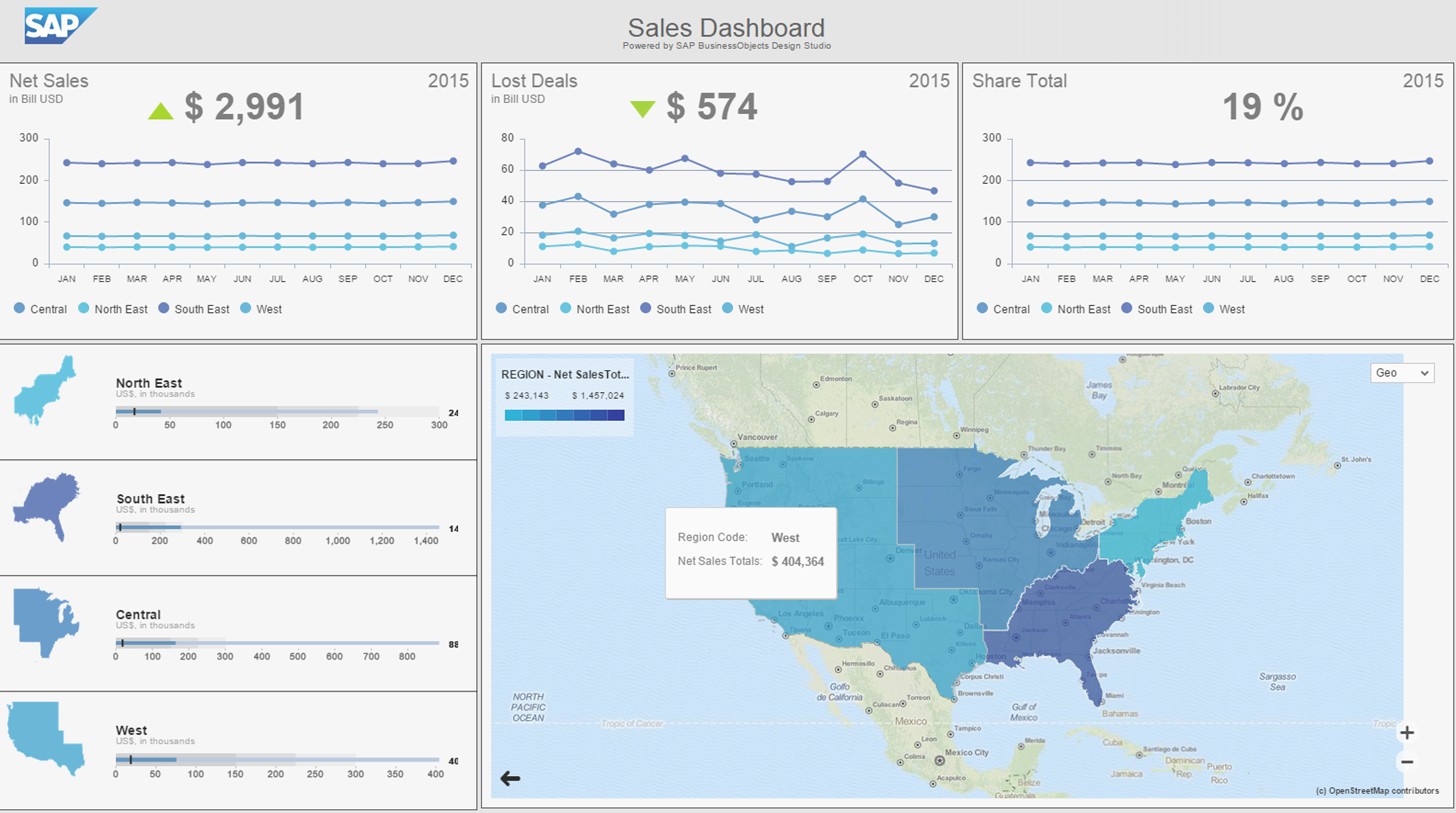Zoom out on the map with minus
Image resolution: width=1456 pixels, height=813 pixels.
[1407, 762]
